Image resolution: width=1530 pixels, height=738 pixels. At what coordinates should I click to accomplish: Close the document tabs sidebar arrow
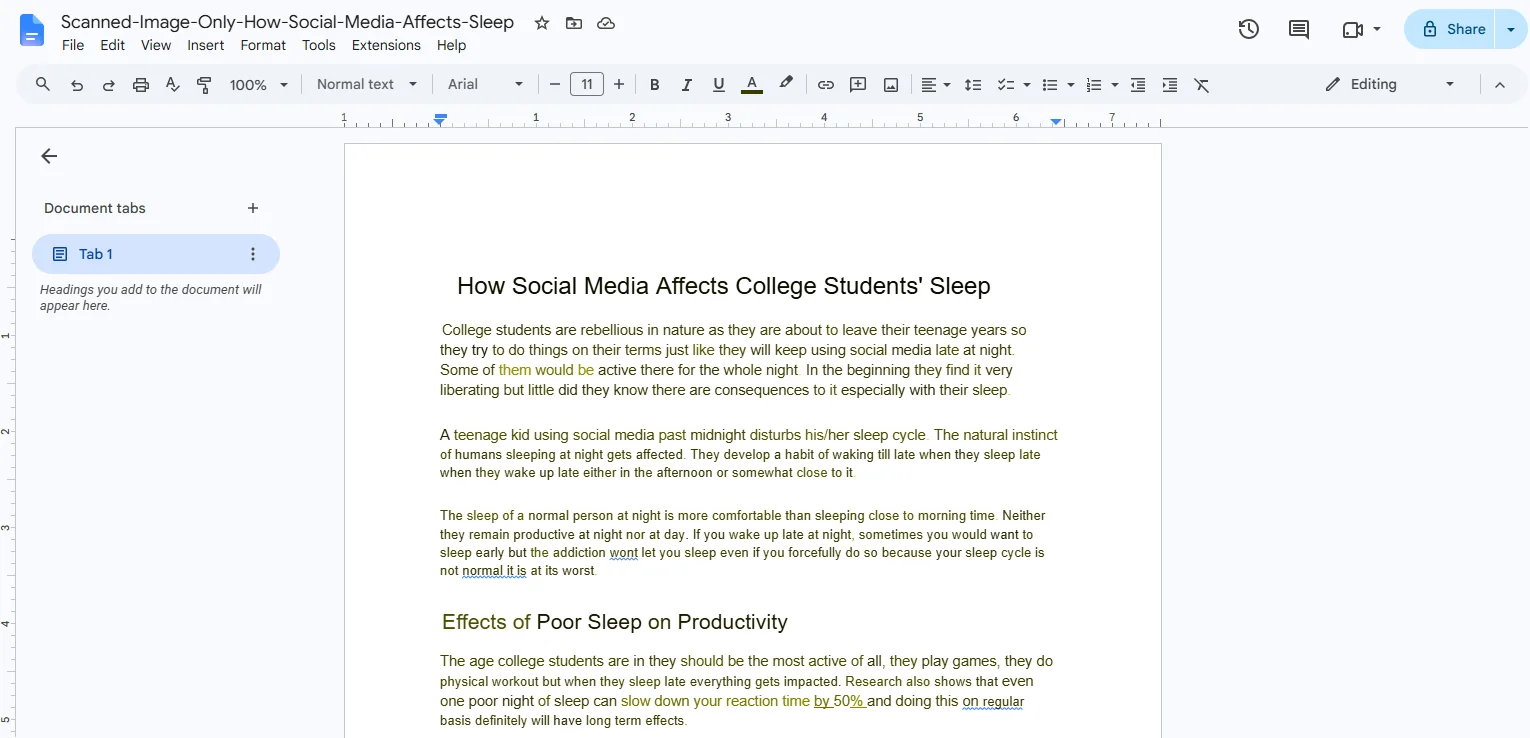49,156
